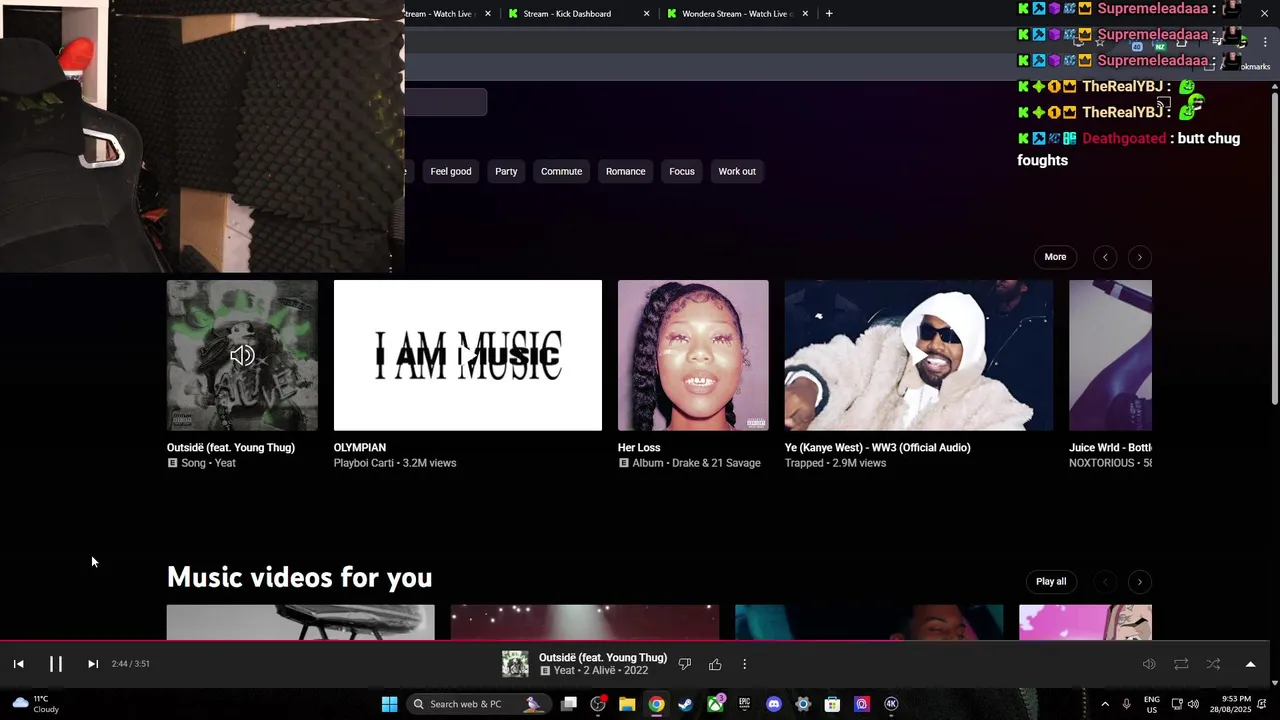Select the Romance mood chip

625,171
